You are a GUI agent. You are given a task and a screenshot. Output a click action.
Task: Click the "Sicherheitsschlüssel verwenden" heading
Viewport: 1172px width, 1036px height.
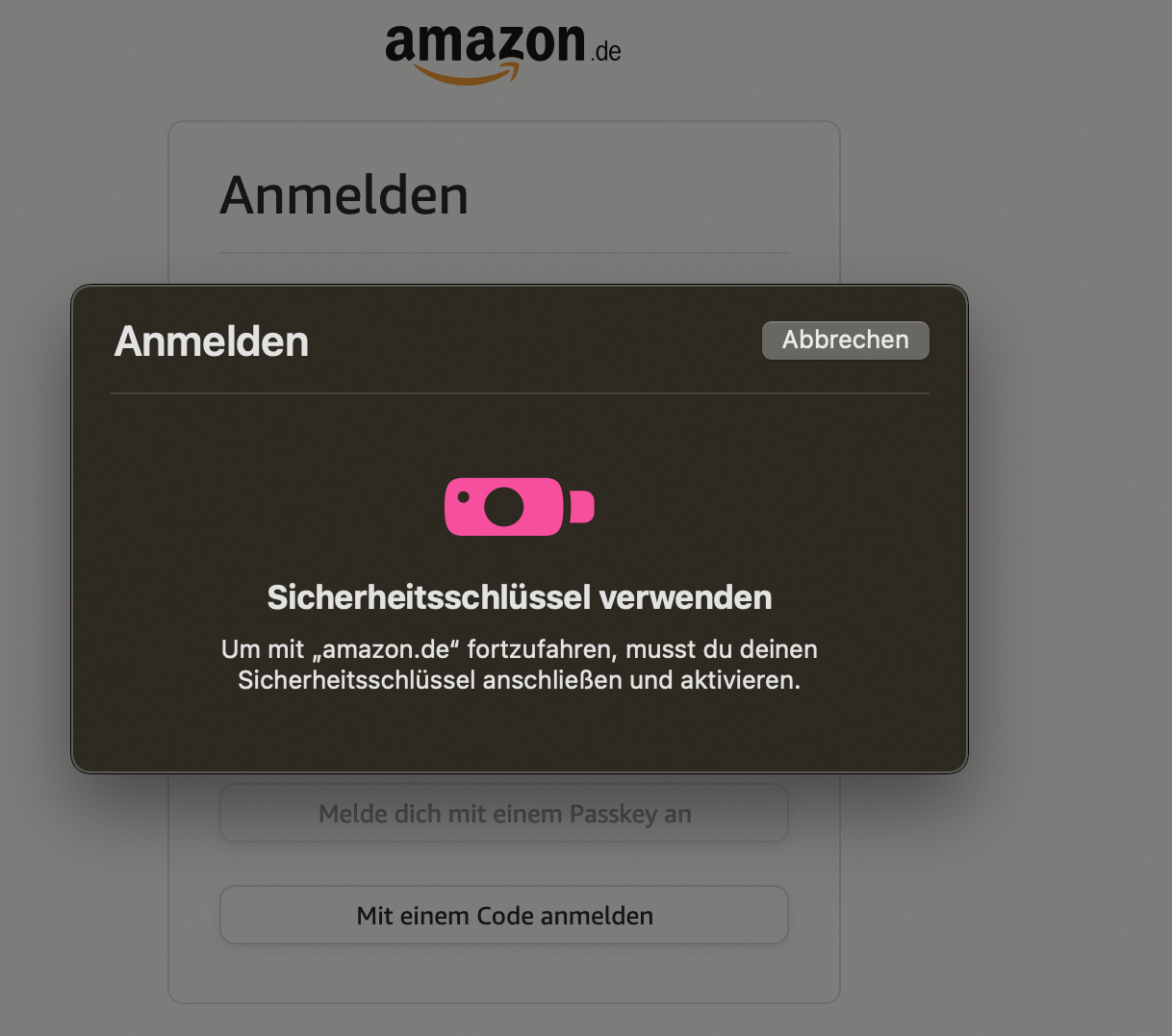pos(520,597)
